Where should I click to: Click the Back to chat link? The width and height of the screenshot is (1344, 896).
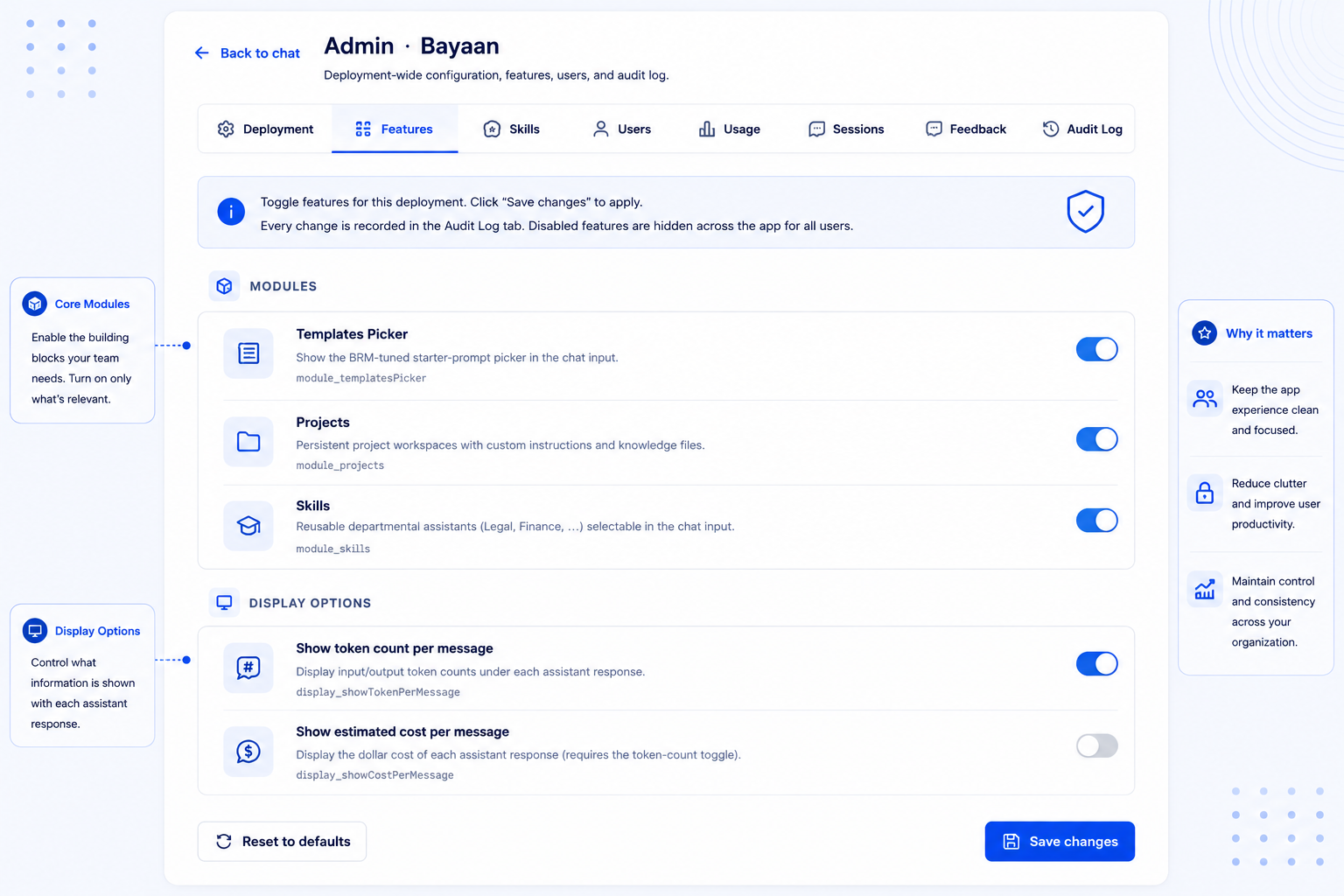point(248,53)
